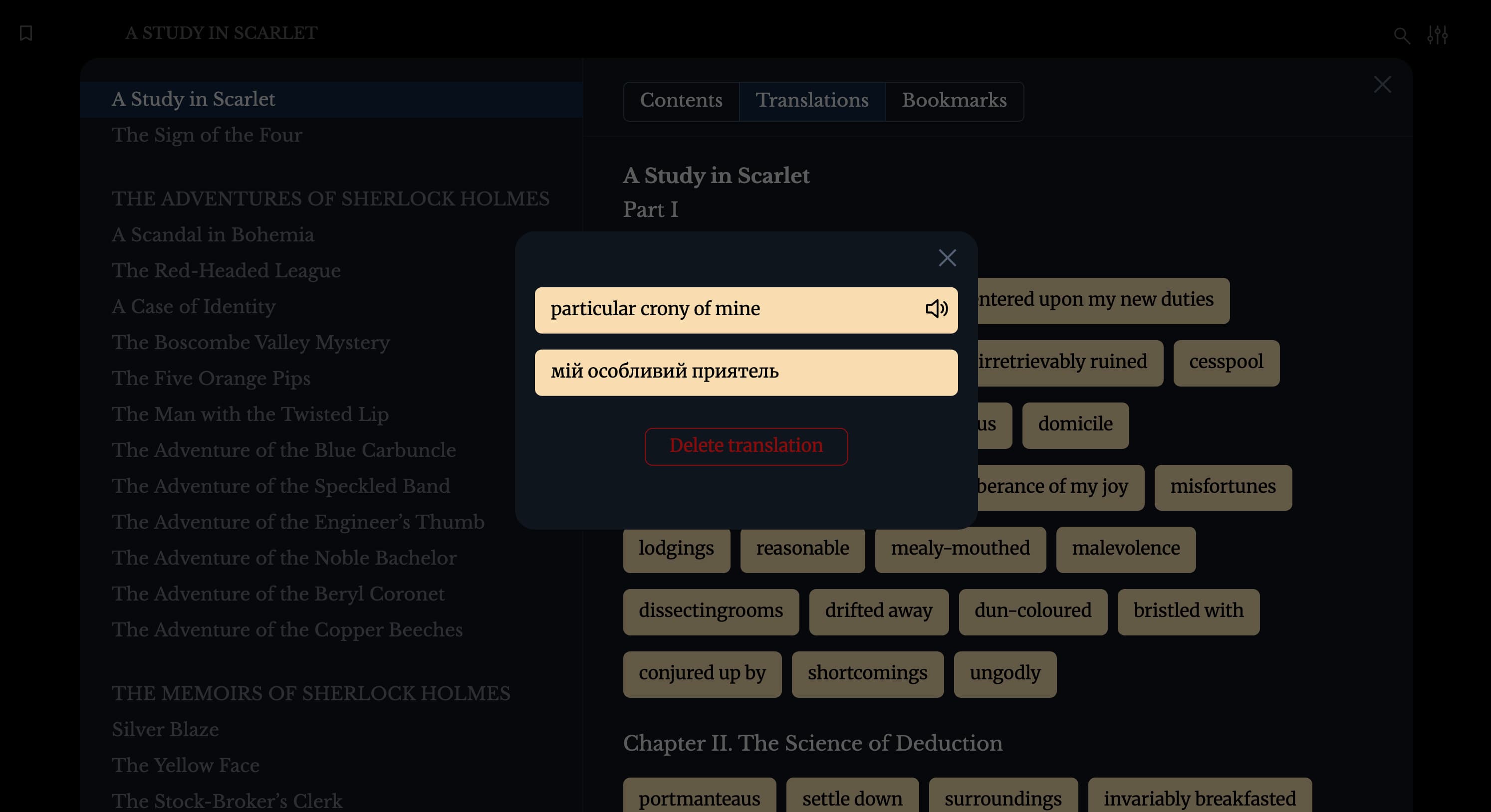
Task: Open A Scandal in Bohemia story
Action: (x=213, y=235)
